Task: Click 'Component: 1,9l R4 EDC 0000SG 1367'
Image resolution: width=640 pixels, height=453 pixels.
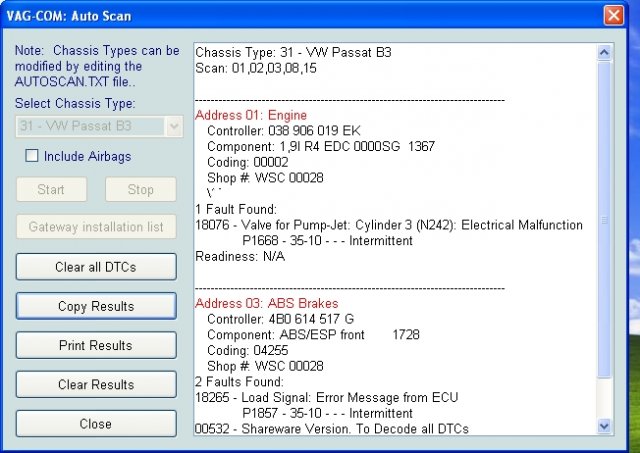Action: [321, 146]
